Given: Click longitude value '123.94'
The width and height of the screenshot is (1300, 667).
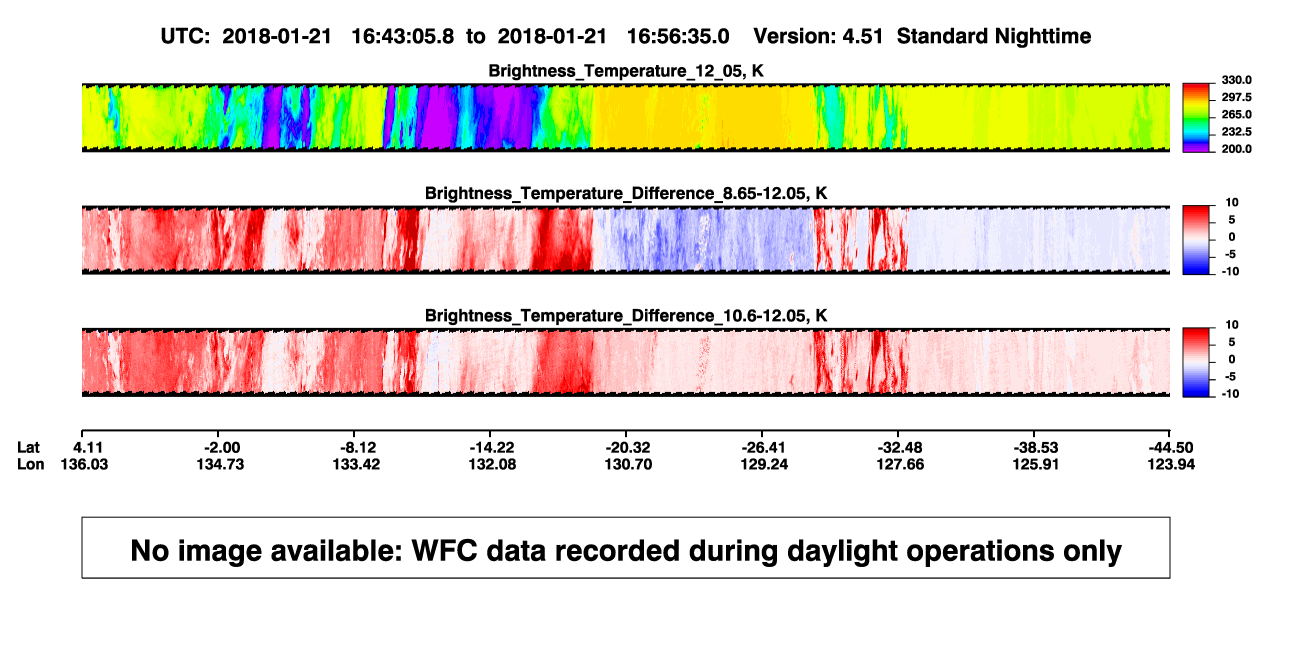Looking at the screenshot, I should pyautogui.click(x=1170, y=464).
